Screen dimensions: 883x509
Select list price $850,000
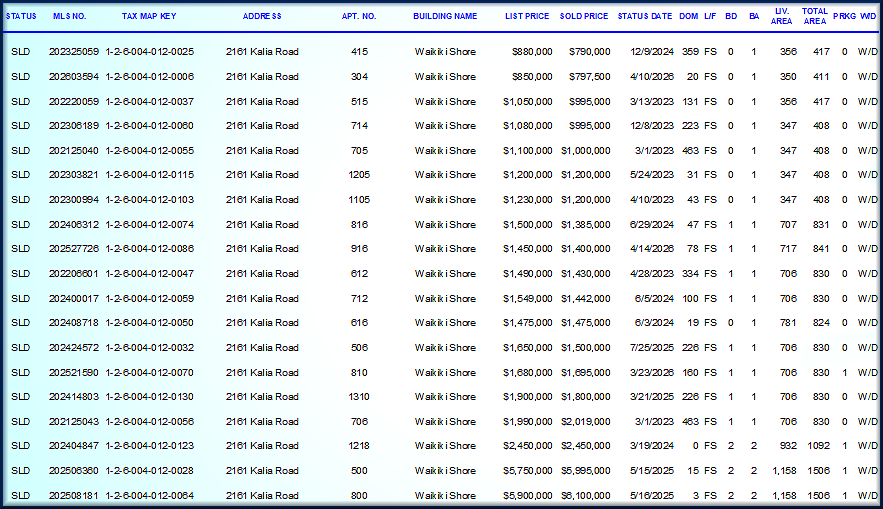coord(532,77)
